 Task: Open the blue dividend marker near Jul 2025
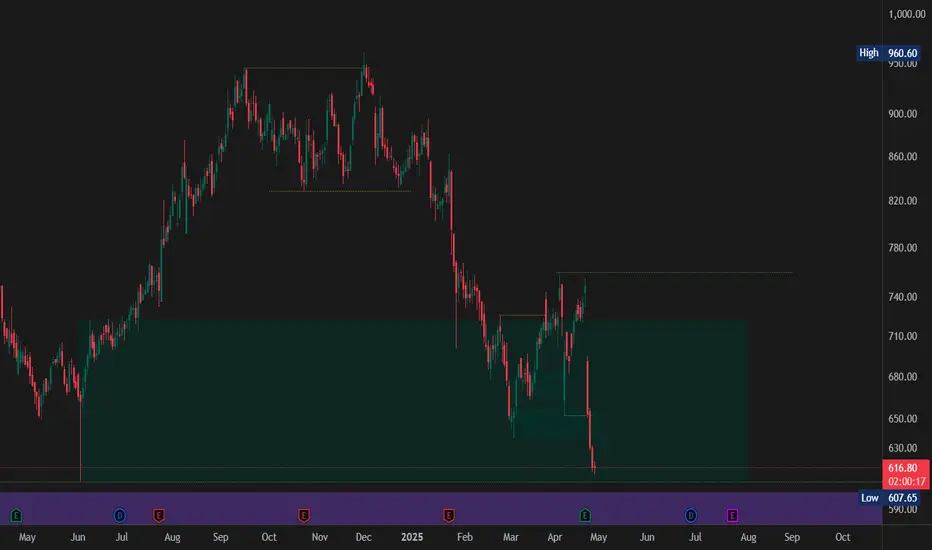click(691, 515)
